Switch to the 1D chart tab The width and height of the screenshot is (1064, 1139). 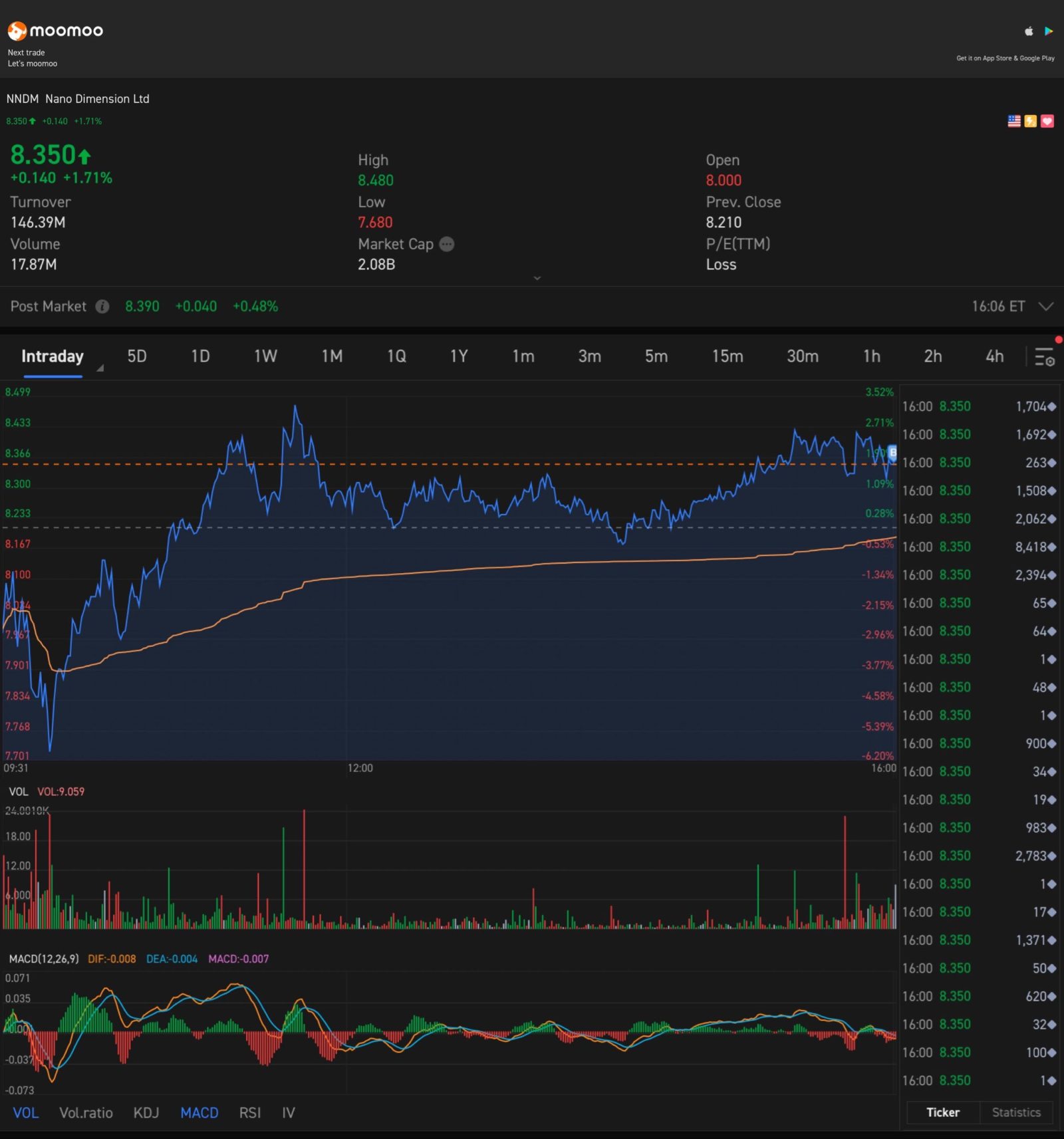coord(200,356)
